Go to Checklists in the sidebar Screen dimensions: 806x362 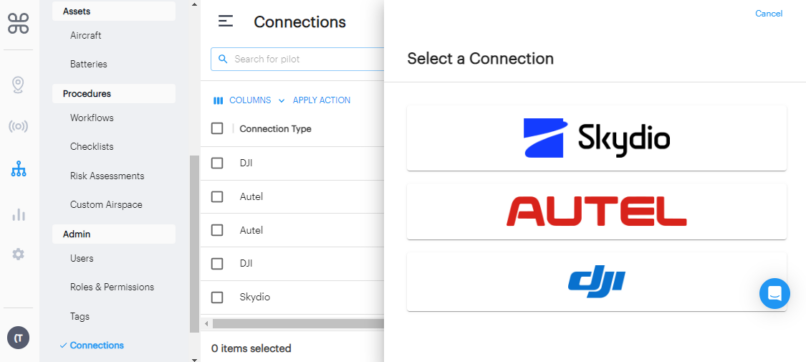pos(91,147)
